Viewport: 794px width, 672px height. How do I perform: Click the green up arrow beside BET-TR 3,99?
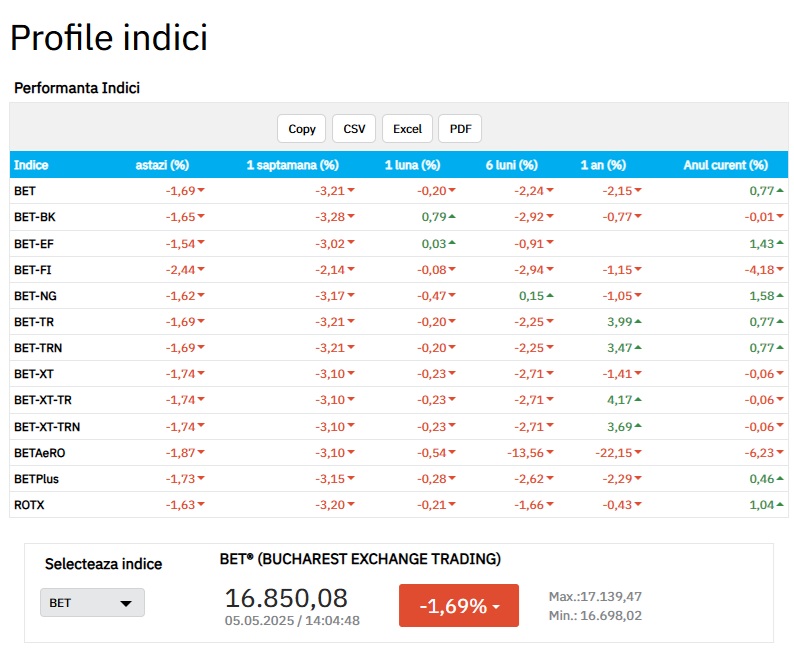pyautogui.click(x=638, y=321)
